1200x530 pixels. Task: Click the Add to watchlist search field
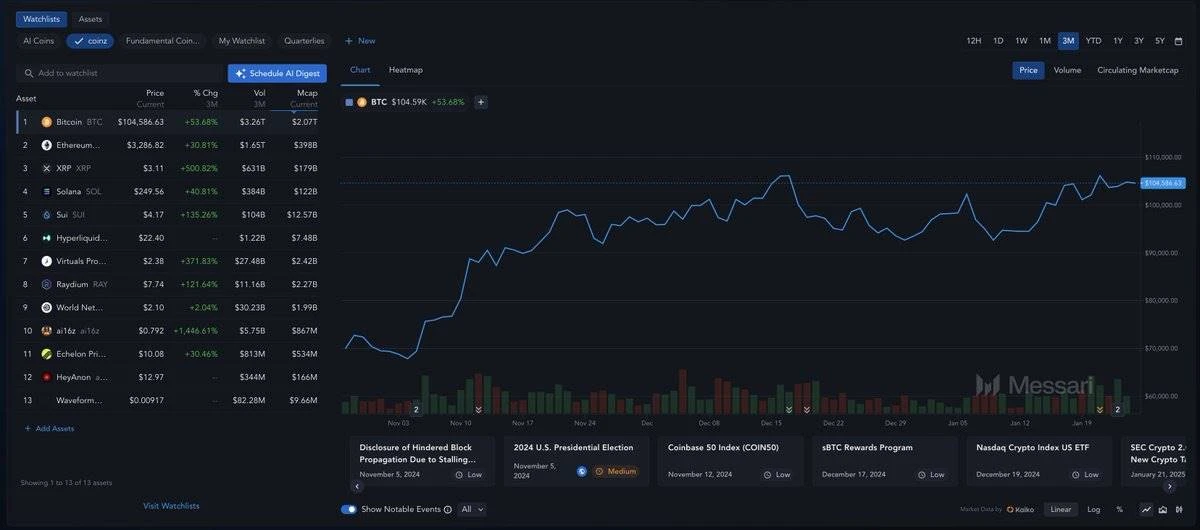(120, 74)
